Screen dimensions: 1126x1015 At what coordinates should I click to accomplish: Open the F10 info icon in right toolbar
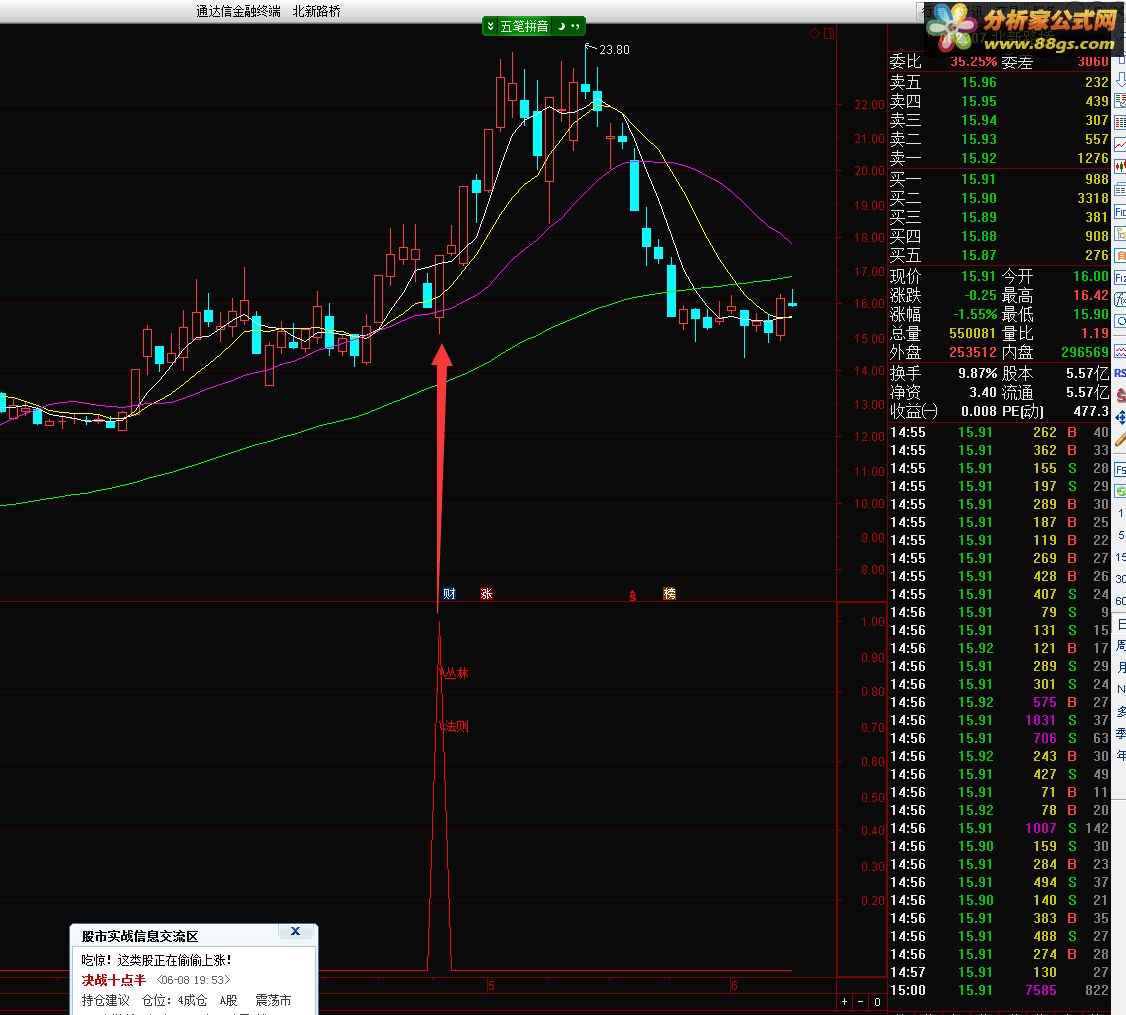coord(1120,212)
